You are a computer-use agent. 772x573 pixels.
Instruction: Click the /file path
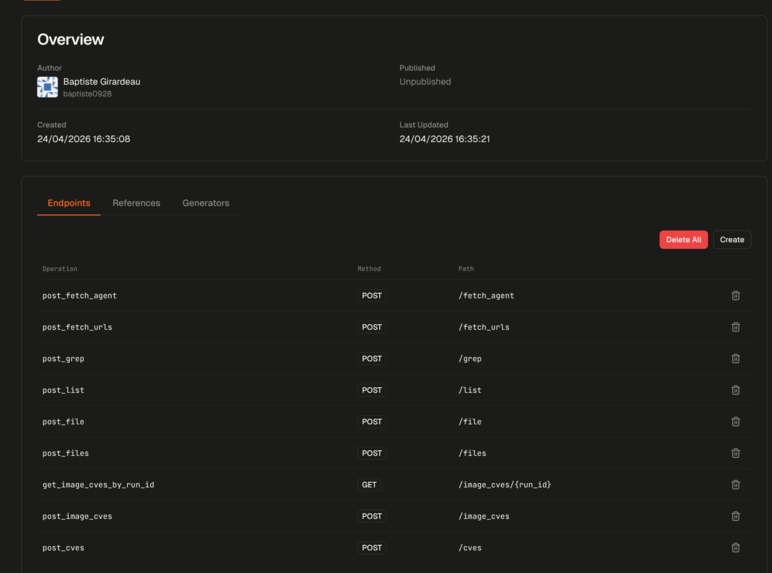click(470, 422)
